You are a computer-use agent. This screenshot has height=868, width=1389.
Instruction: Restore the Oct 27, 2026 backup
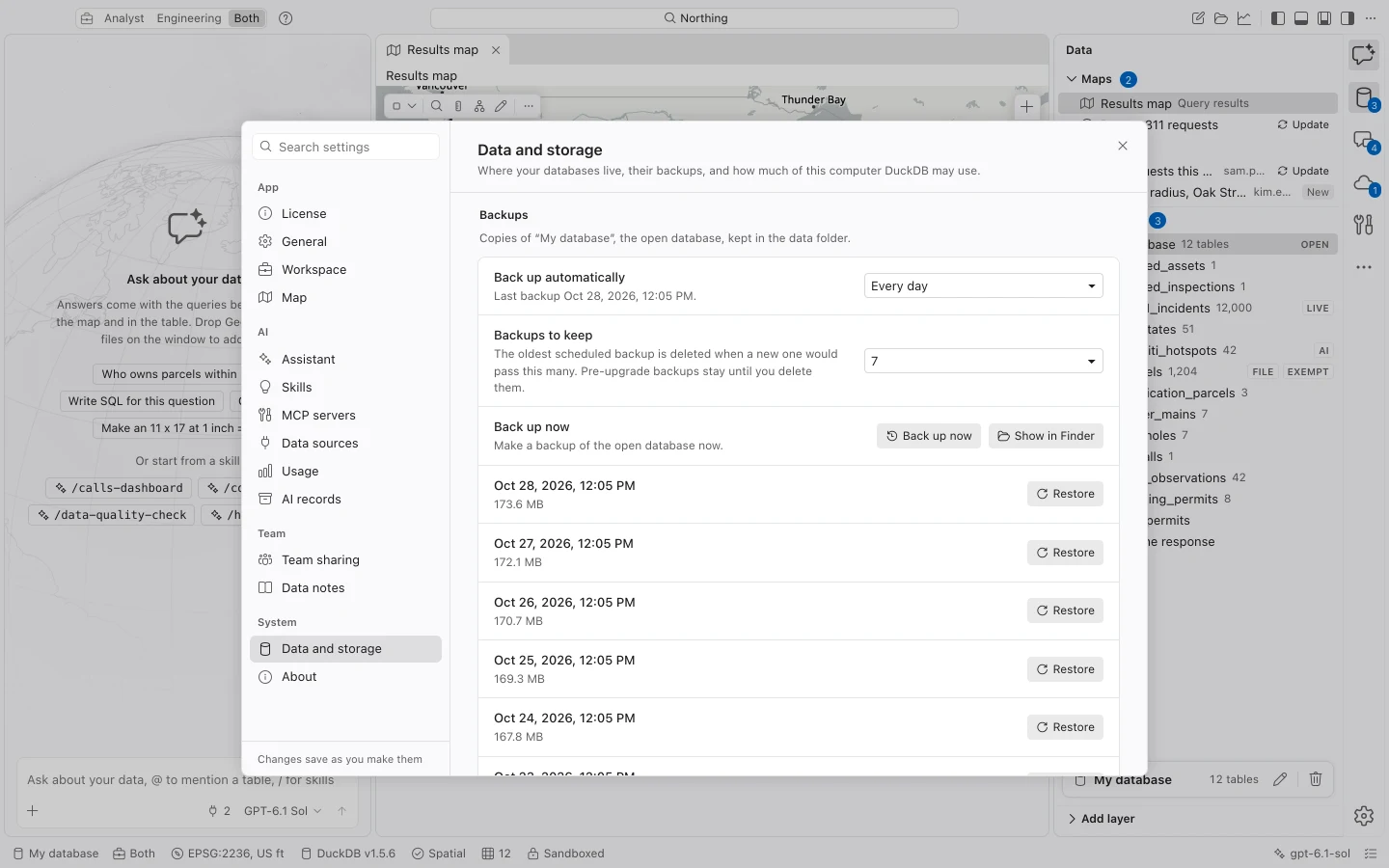tap(1065, 553)
